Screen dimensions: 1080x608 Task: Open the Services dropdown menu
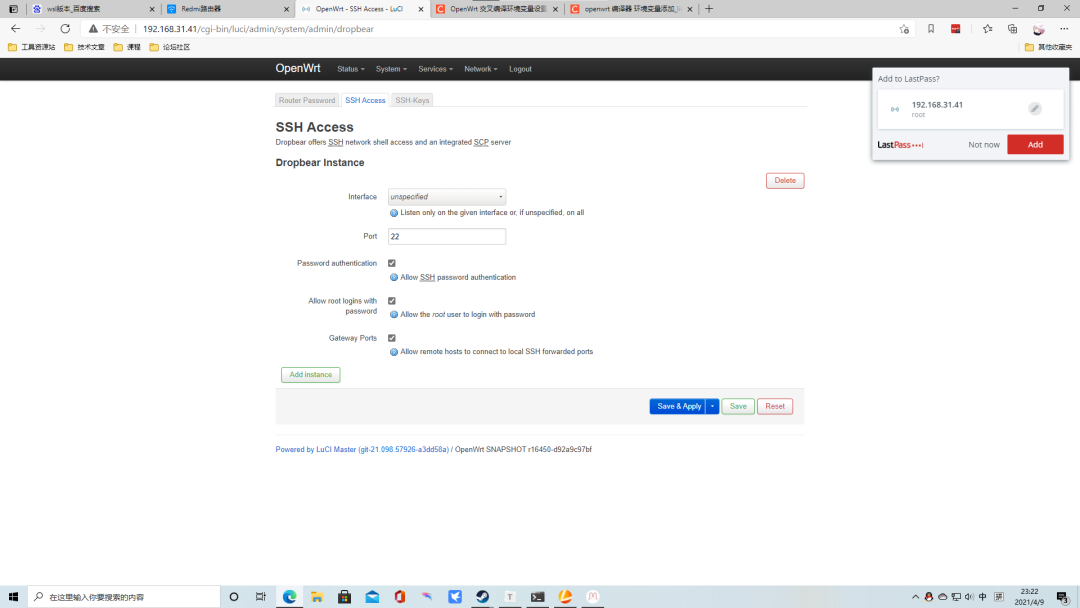[x=435, y=69]
